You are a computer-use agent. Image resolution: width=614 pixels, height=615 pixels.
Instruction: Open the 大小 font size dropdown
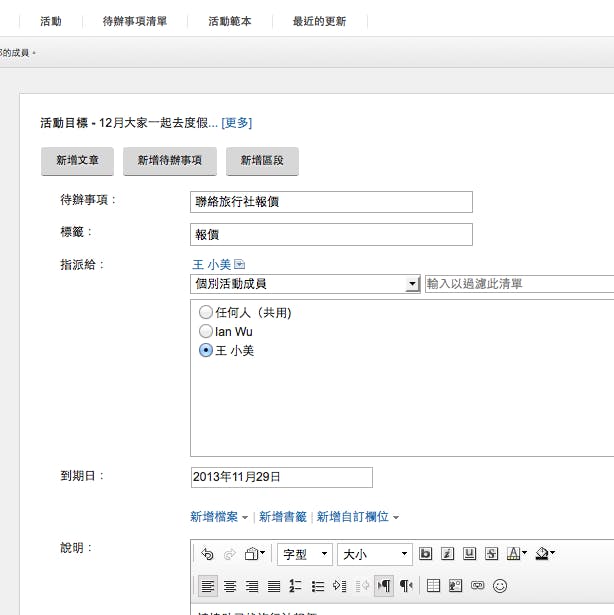point(375,554)
